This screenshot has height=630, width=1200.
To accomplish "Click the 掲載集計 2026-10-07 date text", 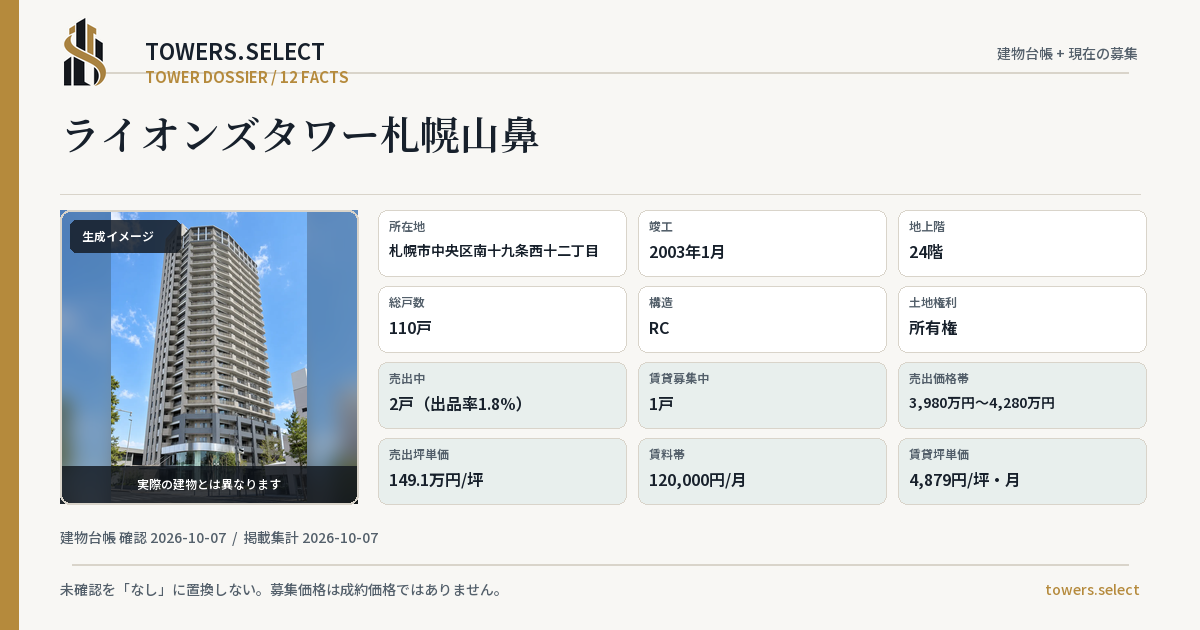I will coord(311,538).
